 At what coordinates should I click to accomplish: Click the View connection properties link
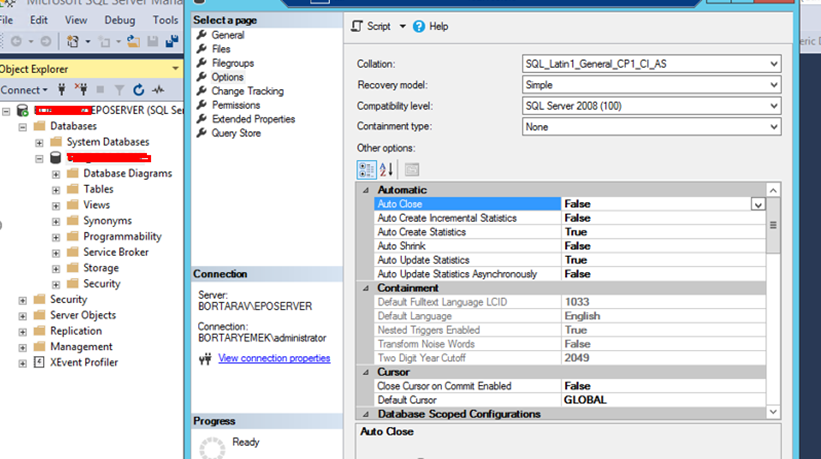pos(273,358)
